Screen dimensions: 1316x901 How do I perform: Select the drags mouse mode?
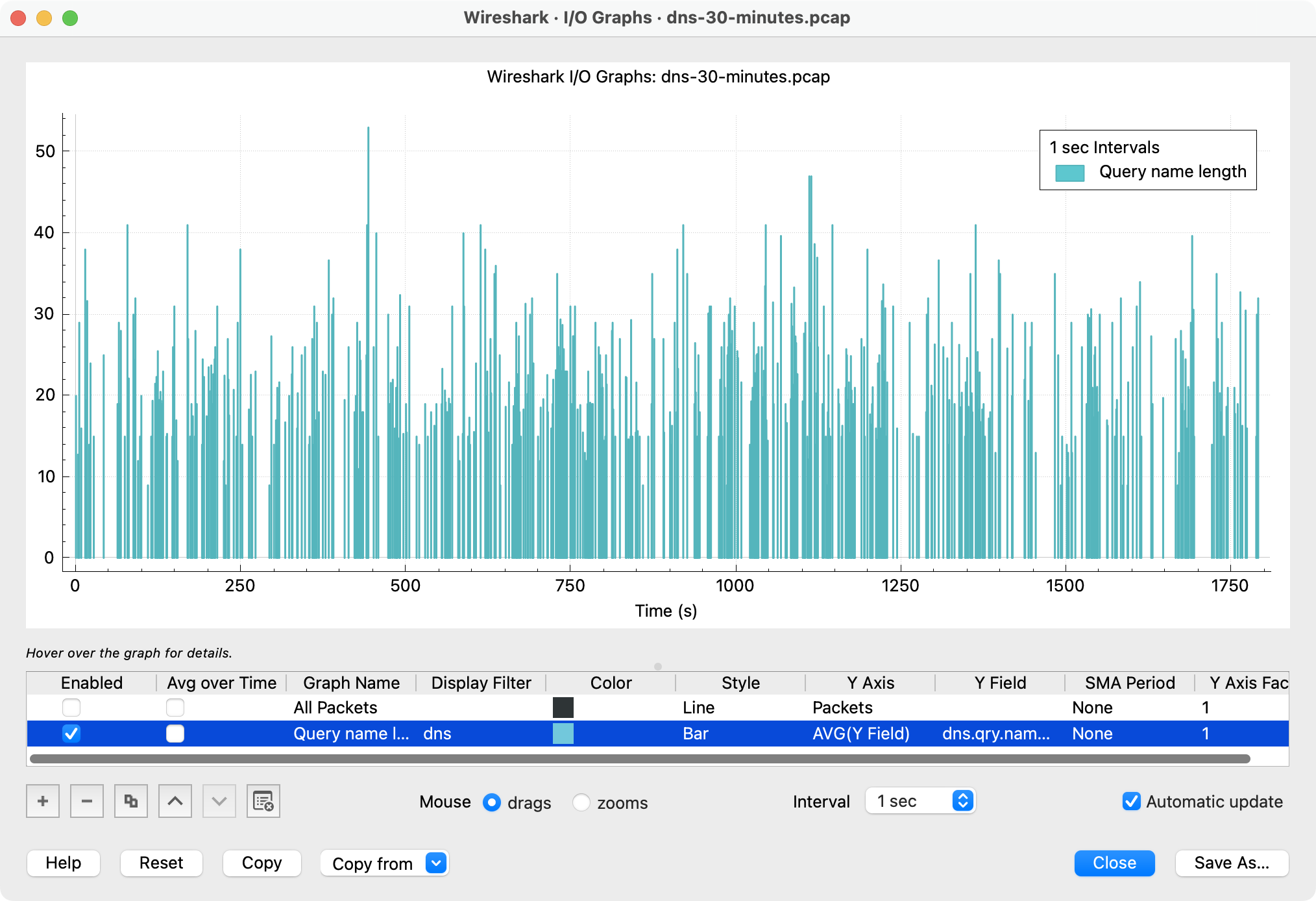493,802
